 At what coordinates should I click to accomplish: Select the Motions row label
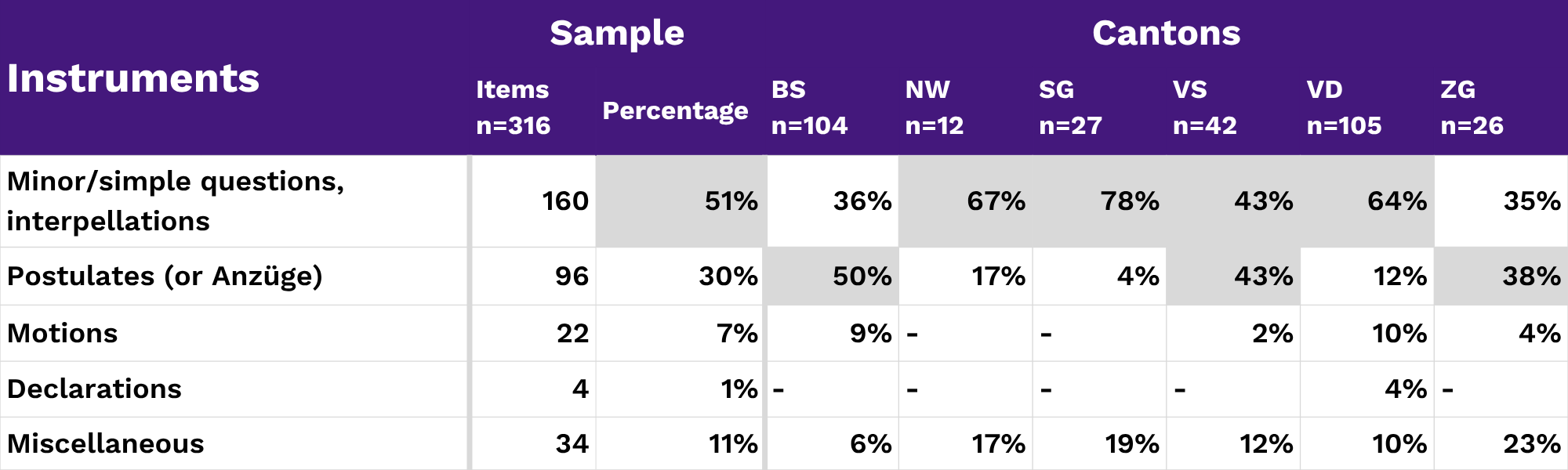tap(63, 333)
